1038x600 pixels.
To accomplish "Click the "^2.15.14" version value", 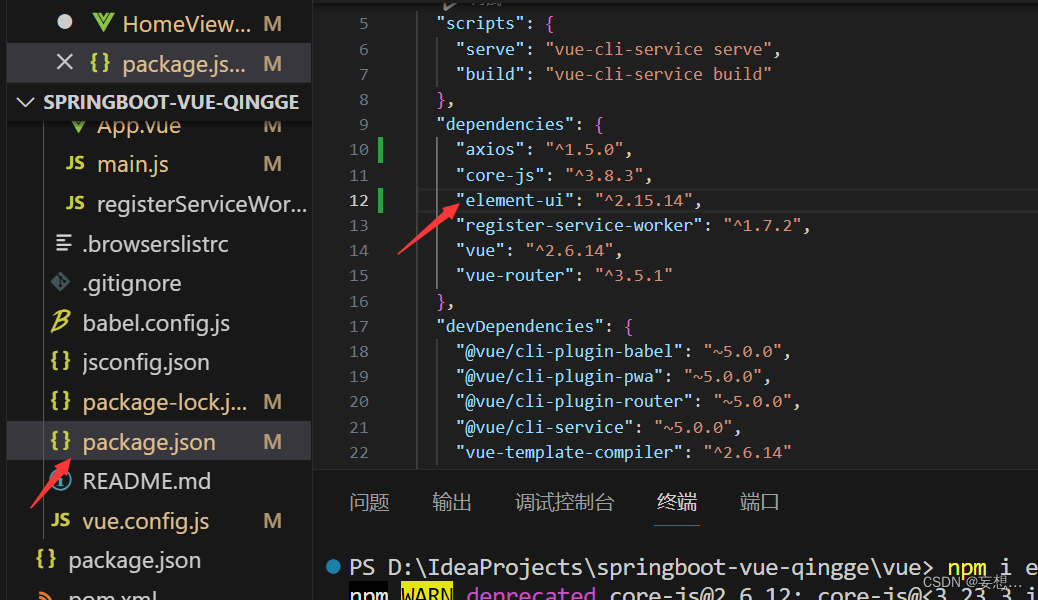I will pyautogui.click(x=643, y=200).
